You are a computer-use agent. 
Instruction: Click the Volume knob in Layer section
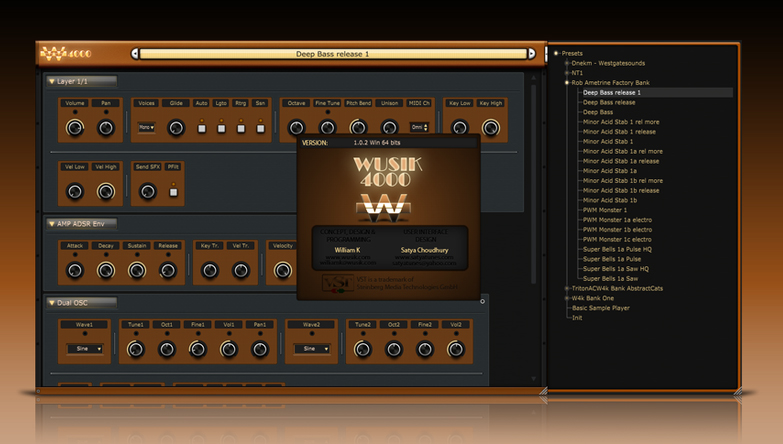click(x=74, y=128)
